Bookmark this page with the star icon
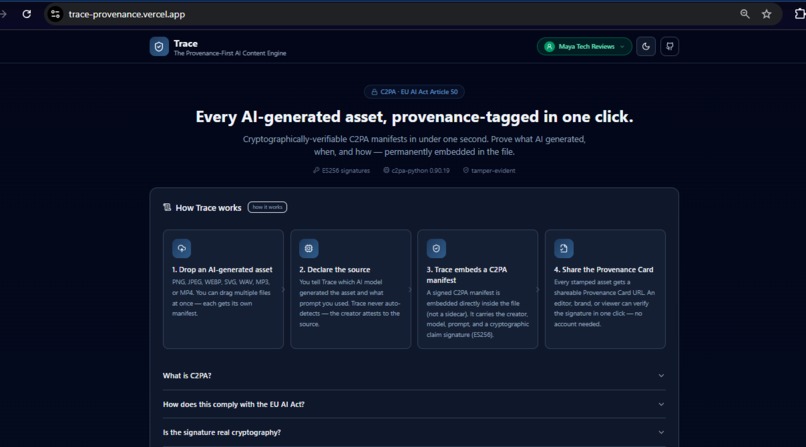This screenshot has width=806, height=447. pyautogui.click(x=766, y=14)
